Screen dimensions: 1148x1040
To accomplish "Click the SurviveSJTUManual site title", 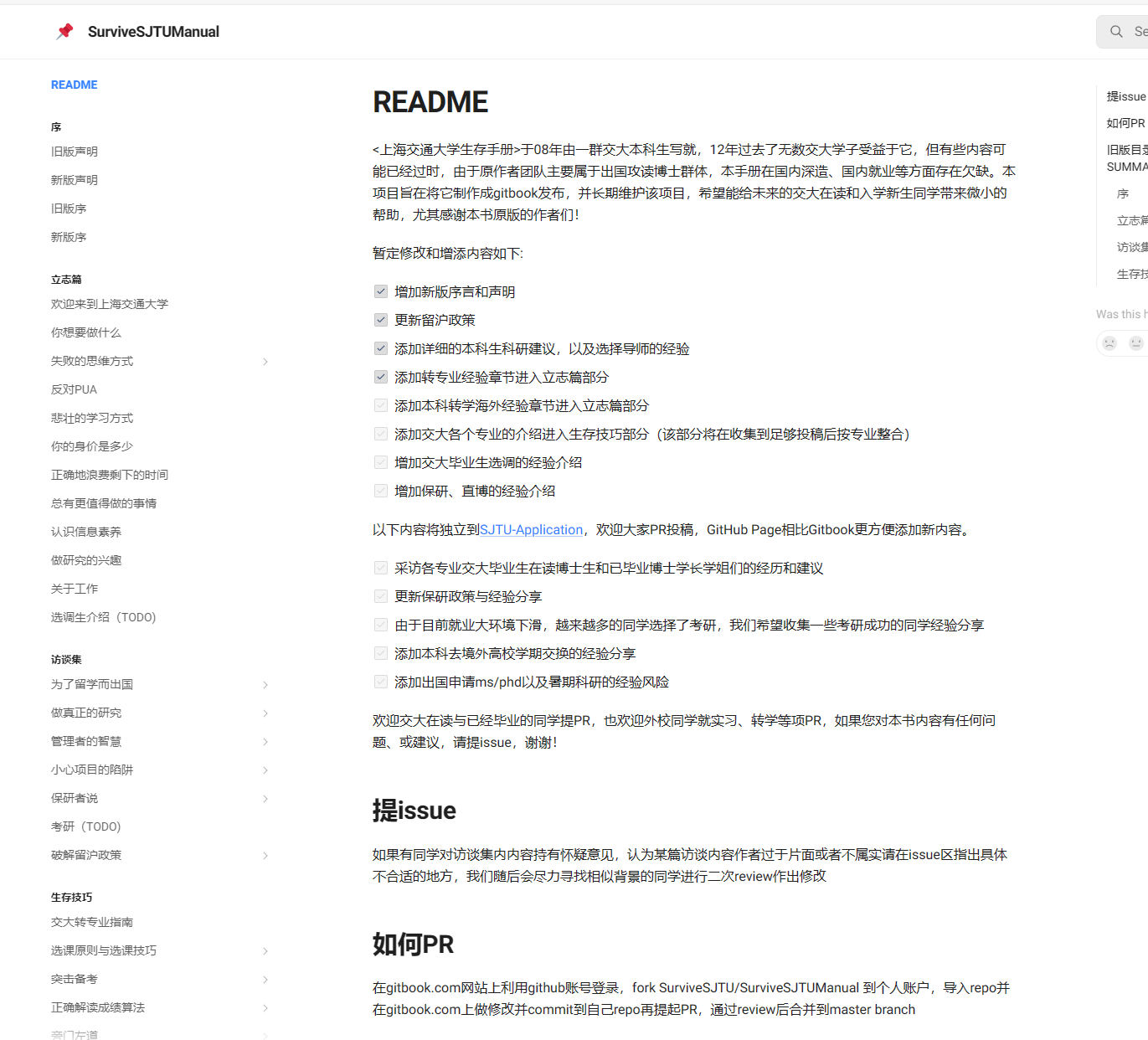I will point(153,32).
